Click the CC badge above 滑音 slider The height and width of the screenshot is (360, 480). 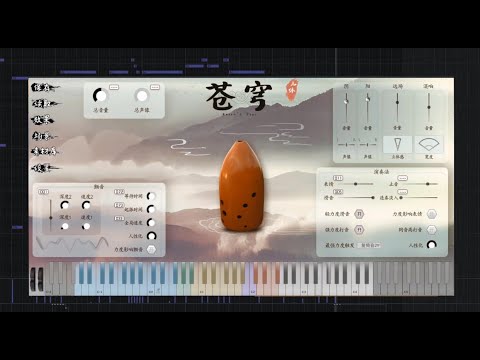tap(338, 192)
